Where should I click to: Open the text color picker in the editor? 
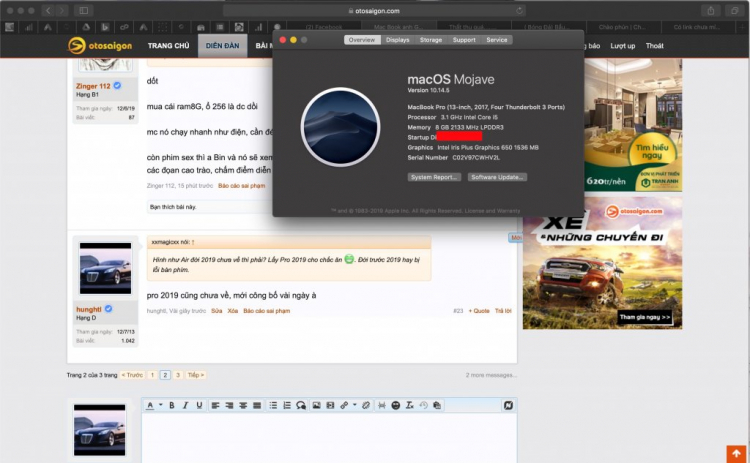tap(150, 405)
